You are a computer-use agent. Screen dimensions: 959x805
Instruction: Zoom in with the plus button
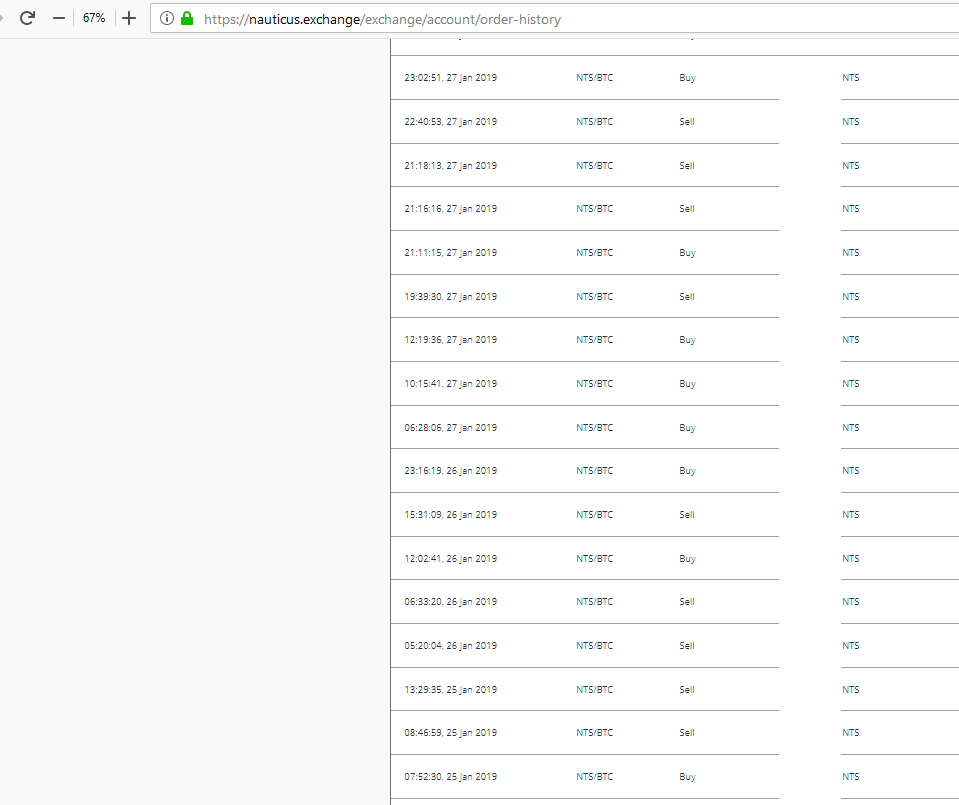[x=129, y=18]
